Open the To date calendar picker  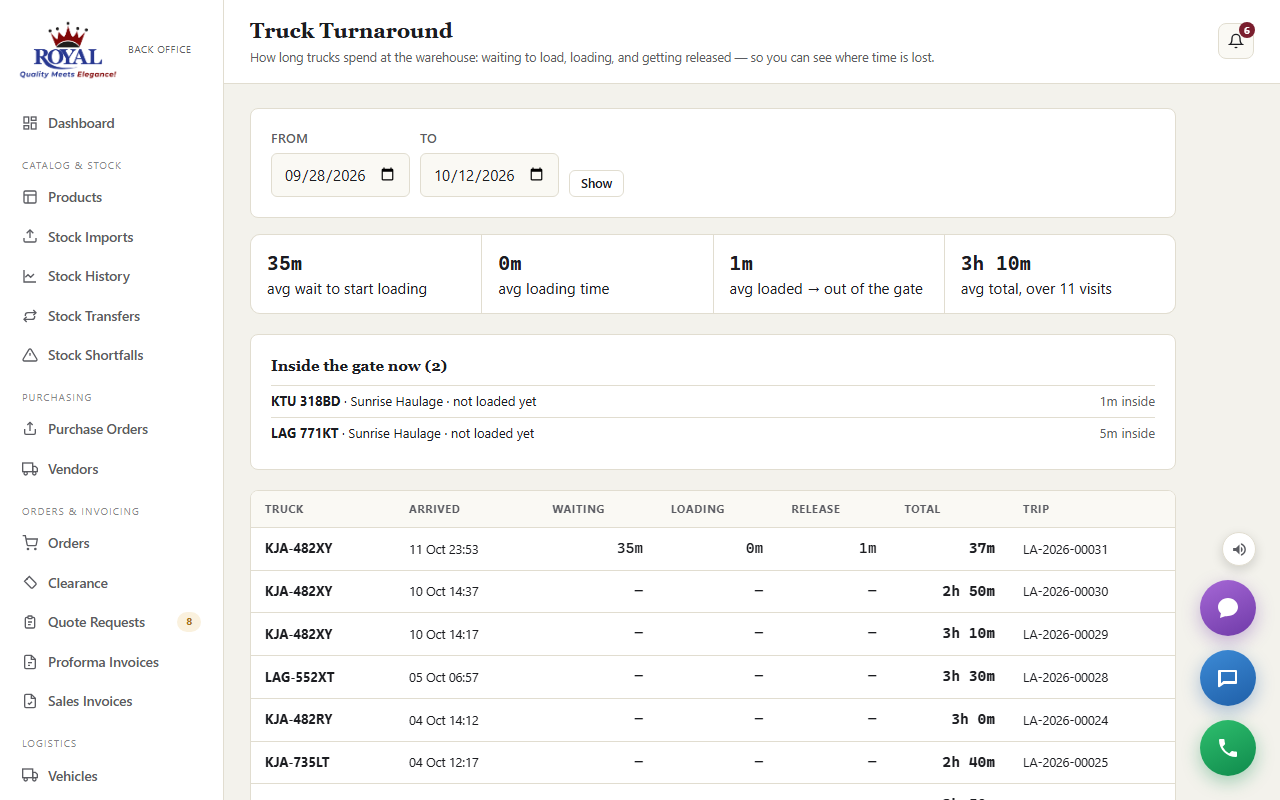click(x=537, y=175)
